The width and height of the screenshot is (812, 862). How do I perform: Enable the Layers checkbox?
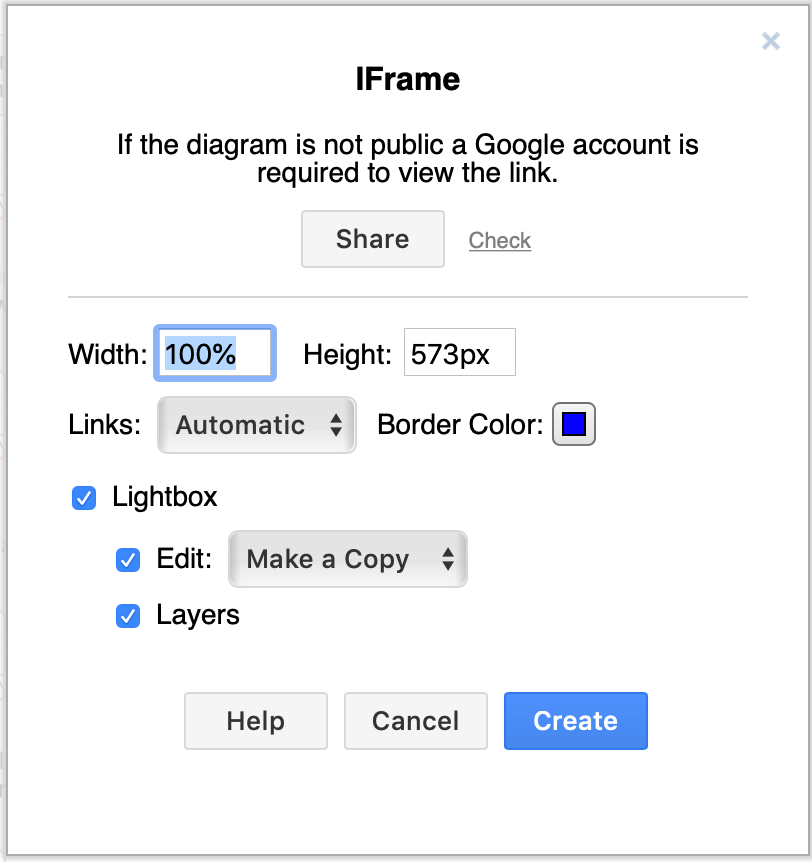(127, 616)
